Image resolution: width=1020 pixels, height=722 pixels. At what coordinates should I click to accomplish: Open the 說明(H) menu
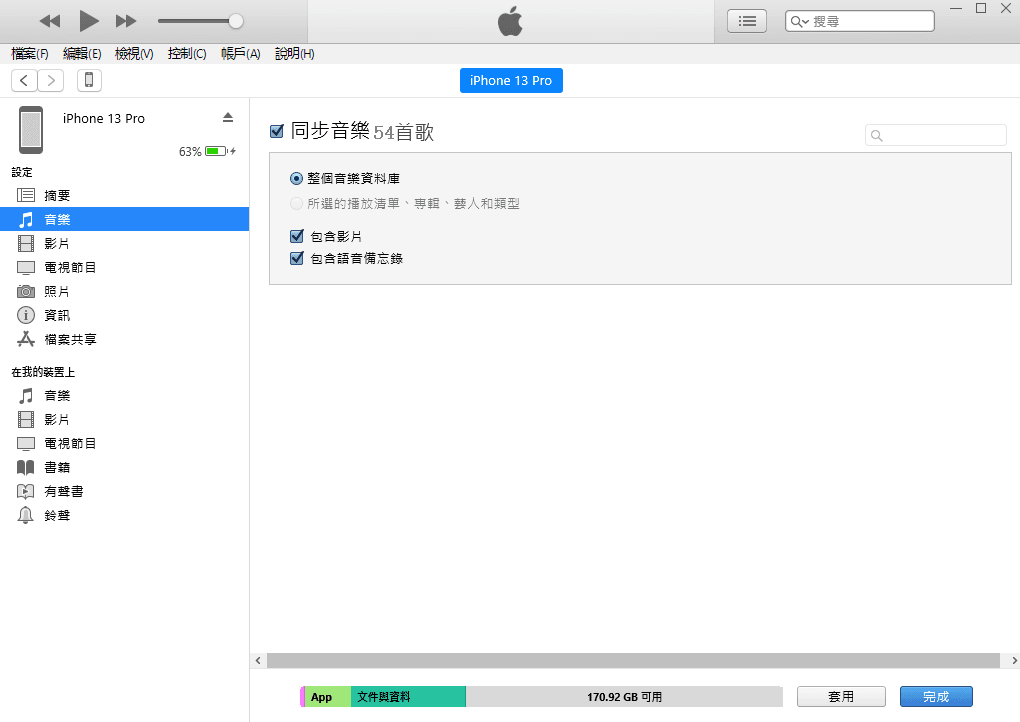click(x=295, y=54)
